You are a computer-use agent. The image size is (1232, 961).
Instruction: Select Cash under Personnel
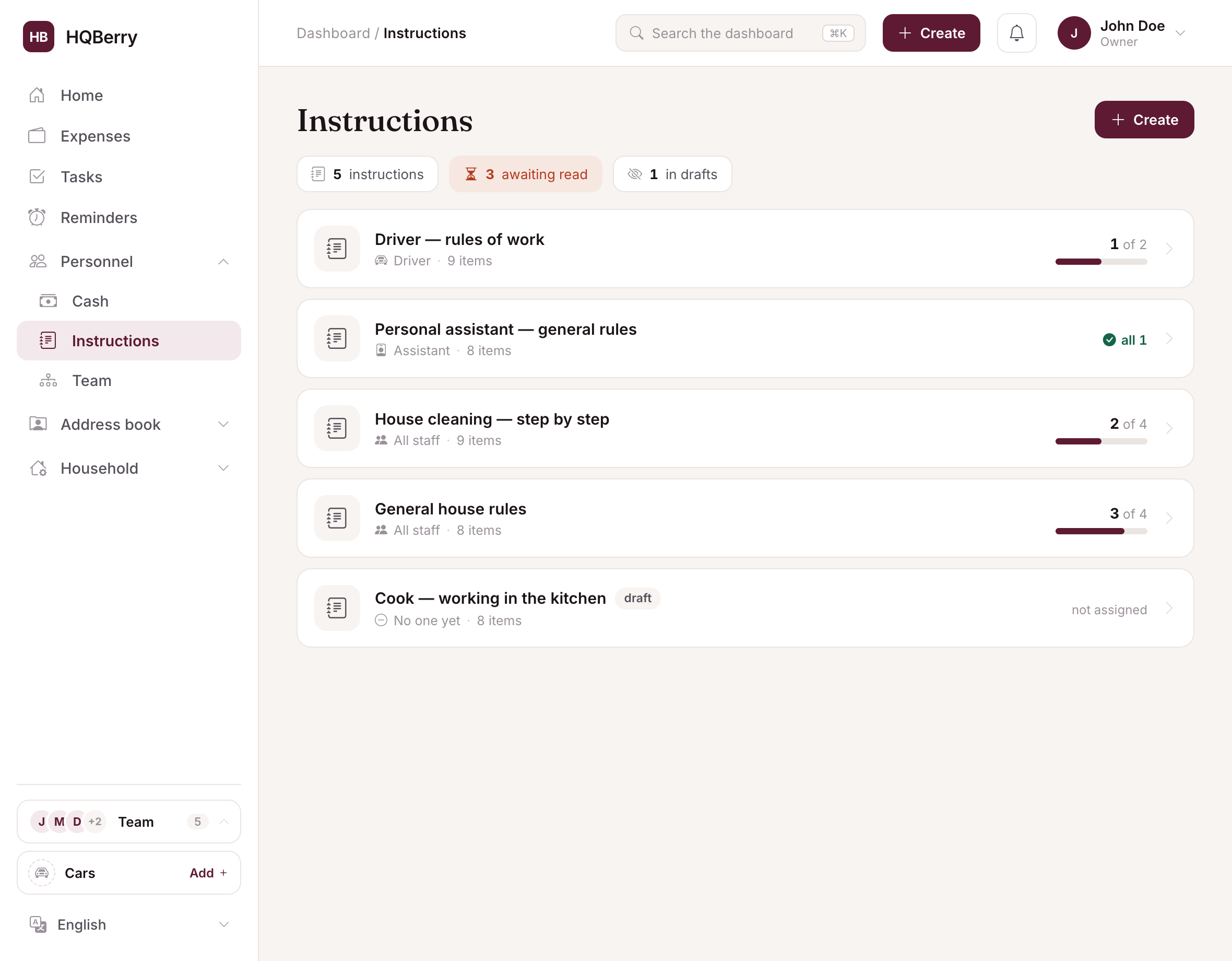pyautogui.click(x=128, y=301)
